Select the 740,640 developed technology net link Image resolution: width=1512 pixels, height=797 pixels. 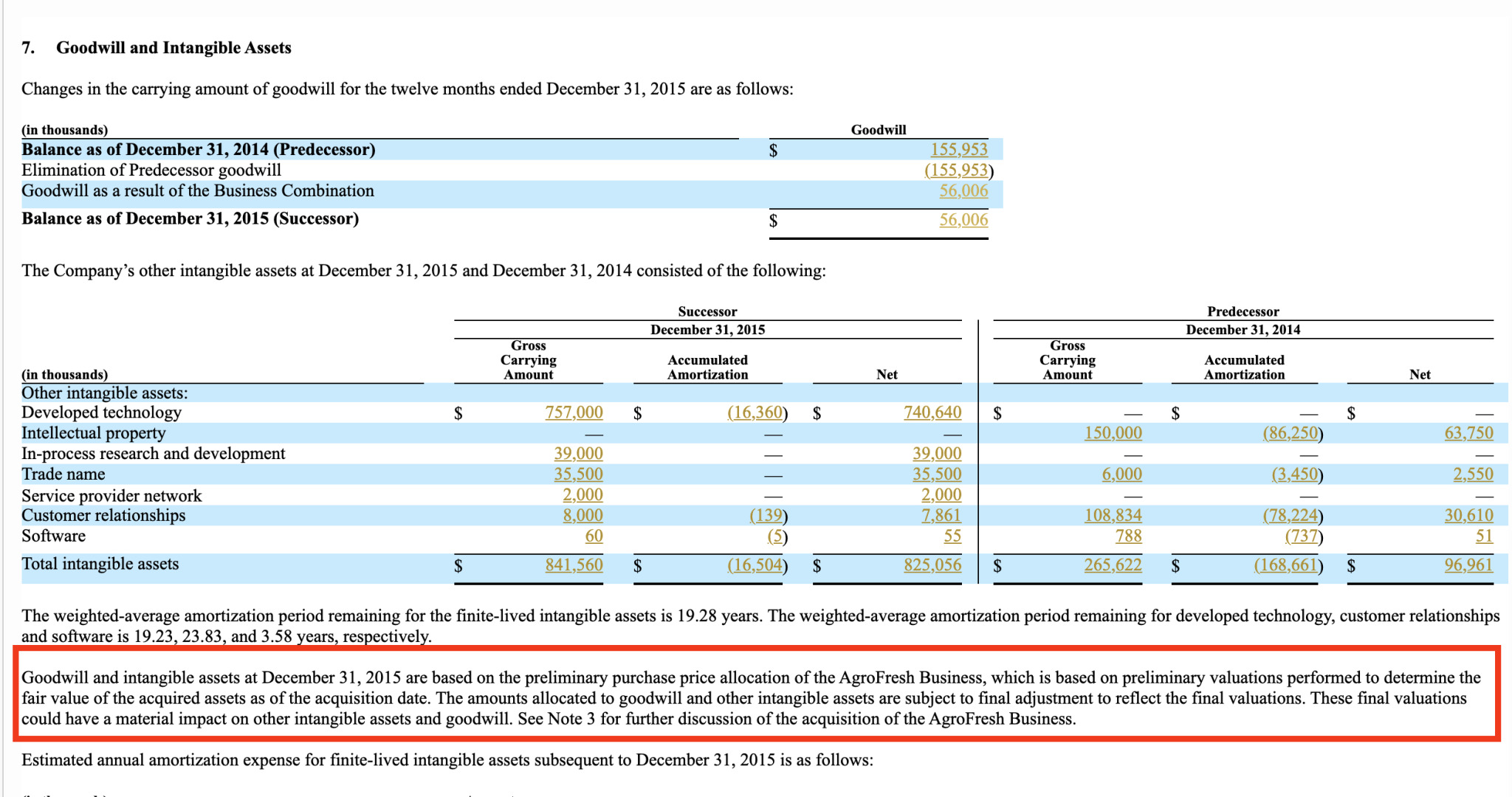click(x=932, y=413)
